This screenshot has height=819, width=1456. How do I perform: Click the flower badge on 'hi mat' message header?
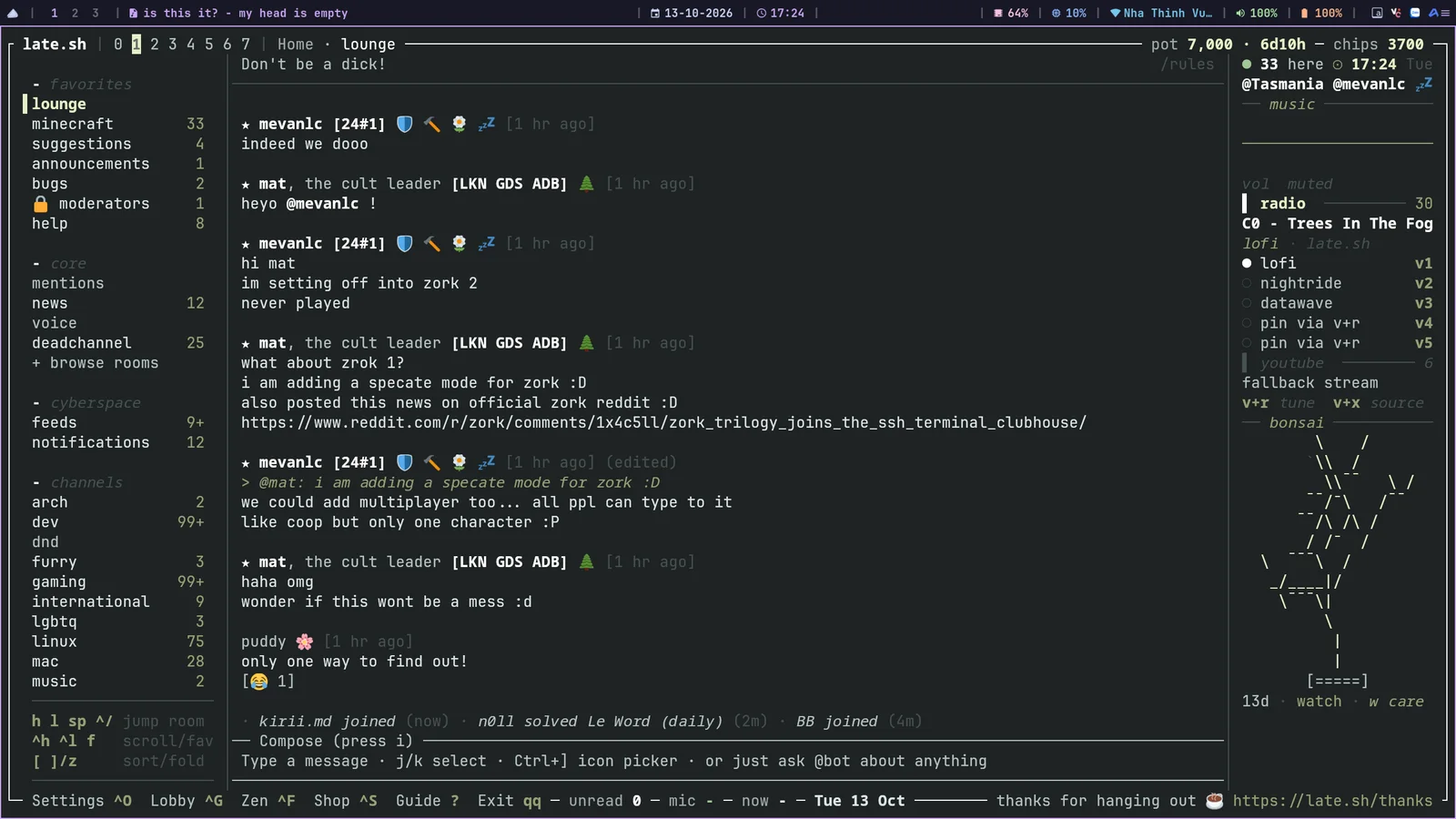(x=460, y=243)
